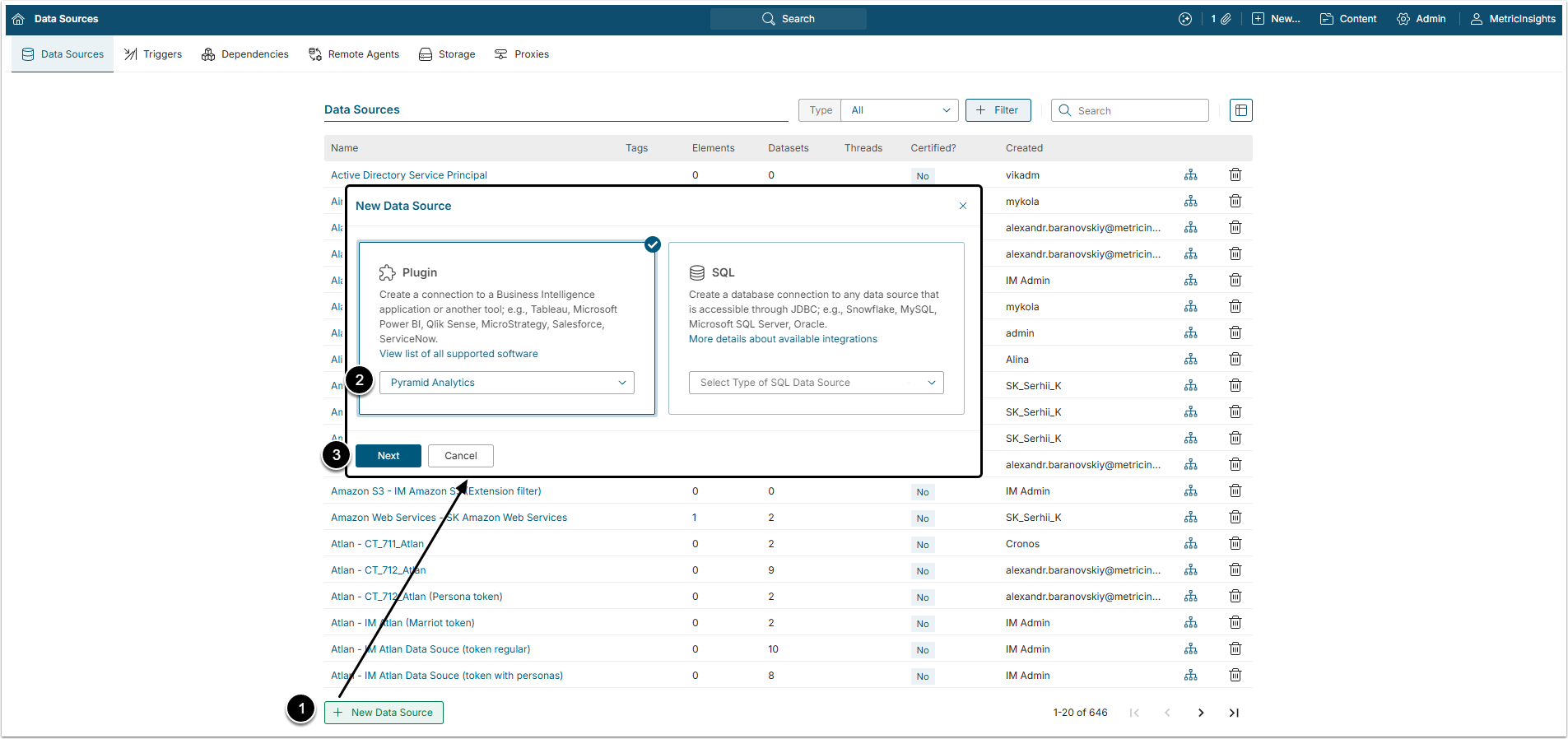This screenshot has height=739, width=1568.
Task: Expand the Type filter dropdown set to All
Action: coord(899,110)
